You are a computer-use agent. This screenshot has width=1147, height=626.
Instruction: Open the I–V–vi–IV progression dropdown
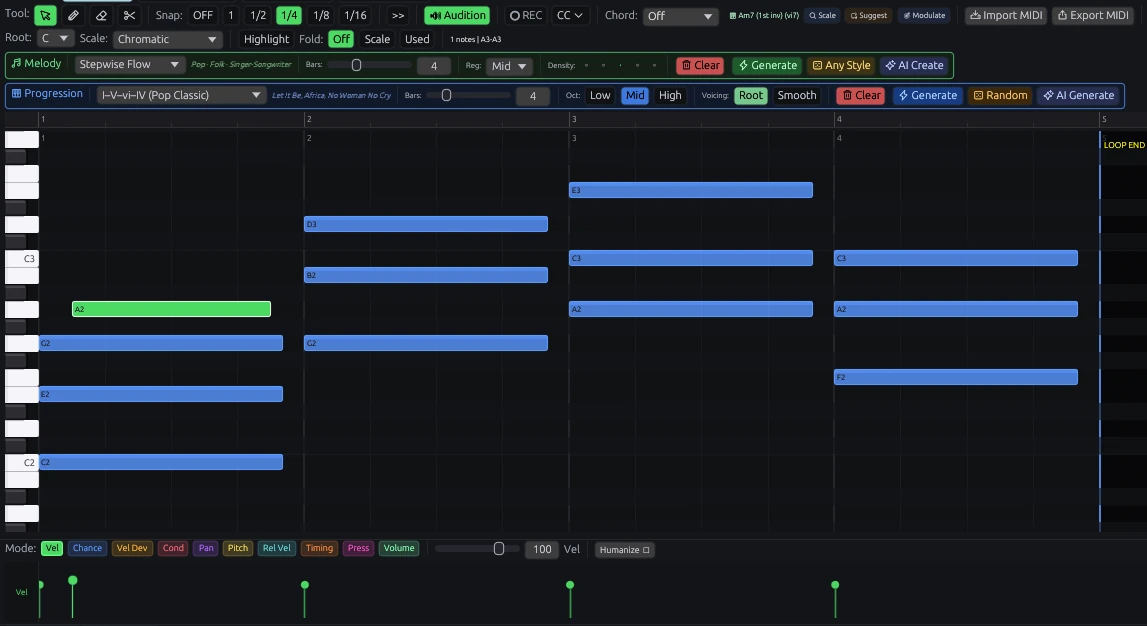(x=181, y=95)
